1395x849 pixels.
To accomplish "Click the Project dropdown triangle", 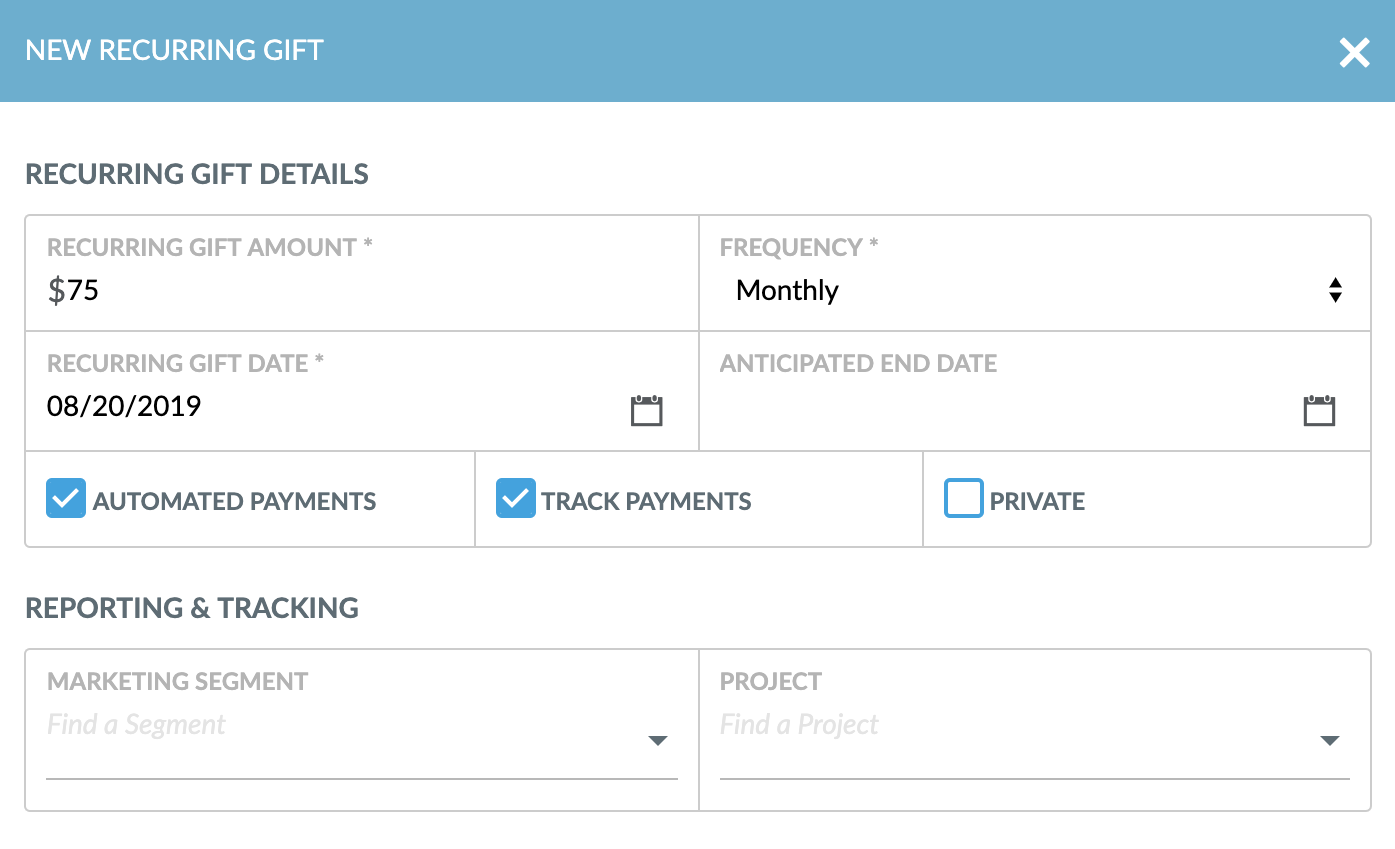I will pyautogui.click(x=1329, y=741).
